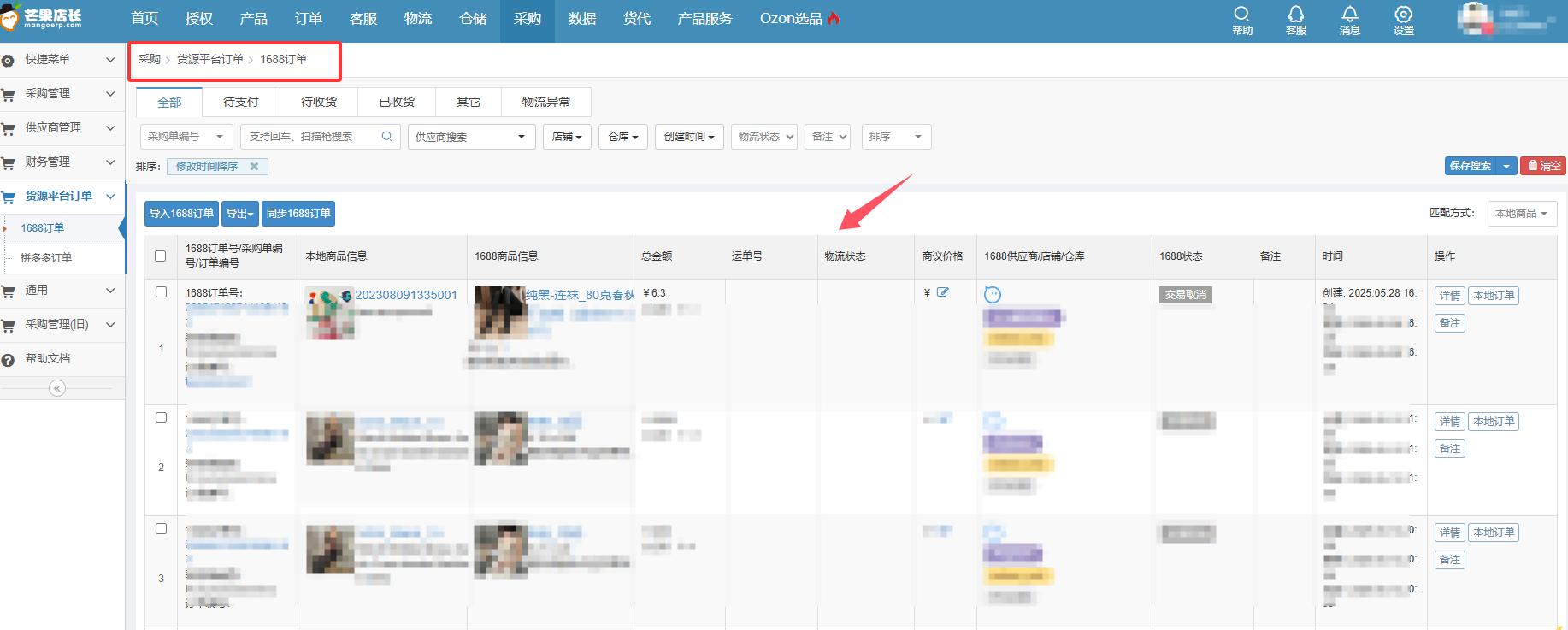Click the cart icon beside 财务管理
The width and height of the screenshot is (1568, 630).
pos(9,163)
